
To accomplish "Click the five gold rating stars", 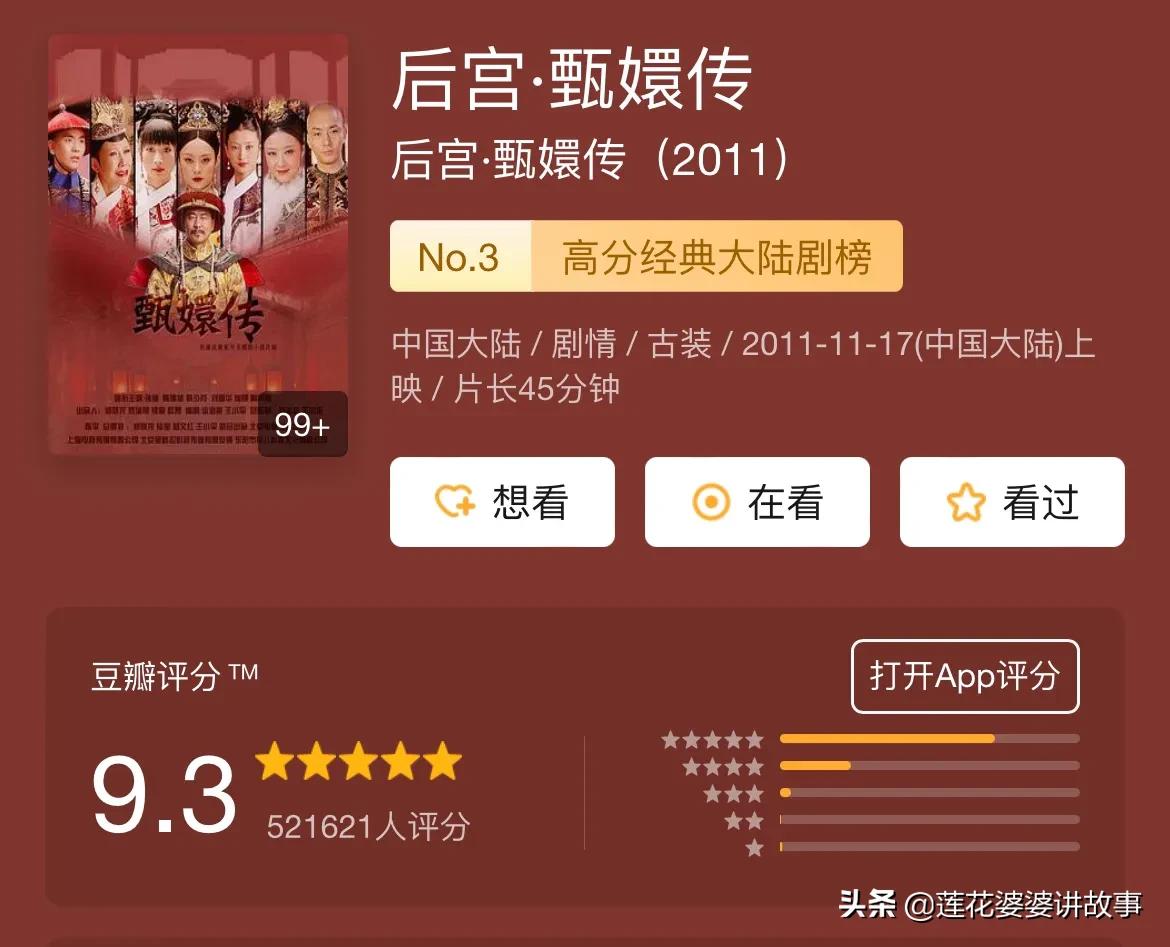I will click(x=358, y=761).
